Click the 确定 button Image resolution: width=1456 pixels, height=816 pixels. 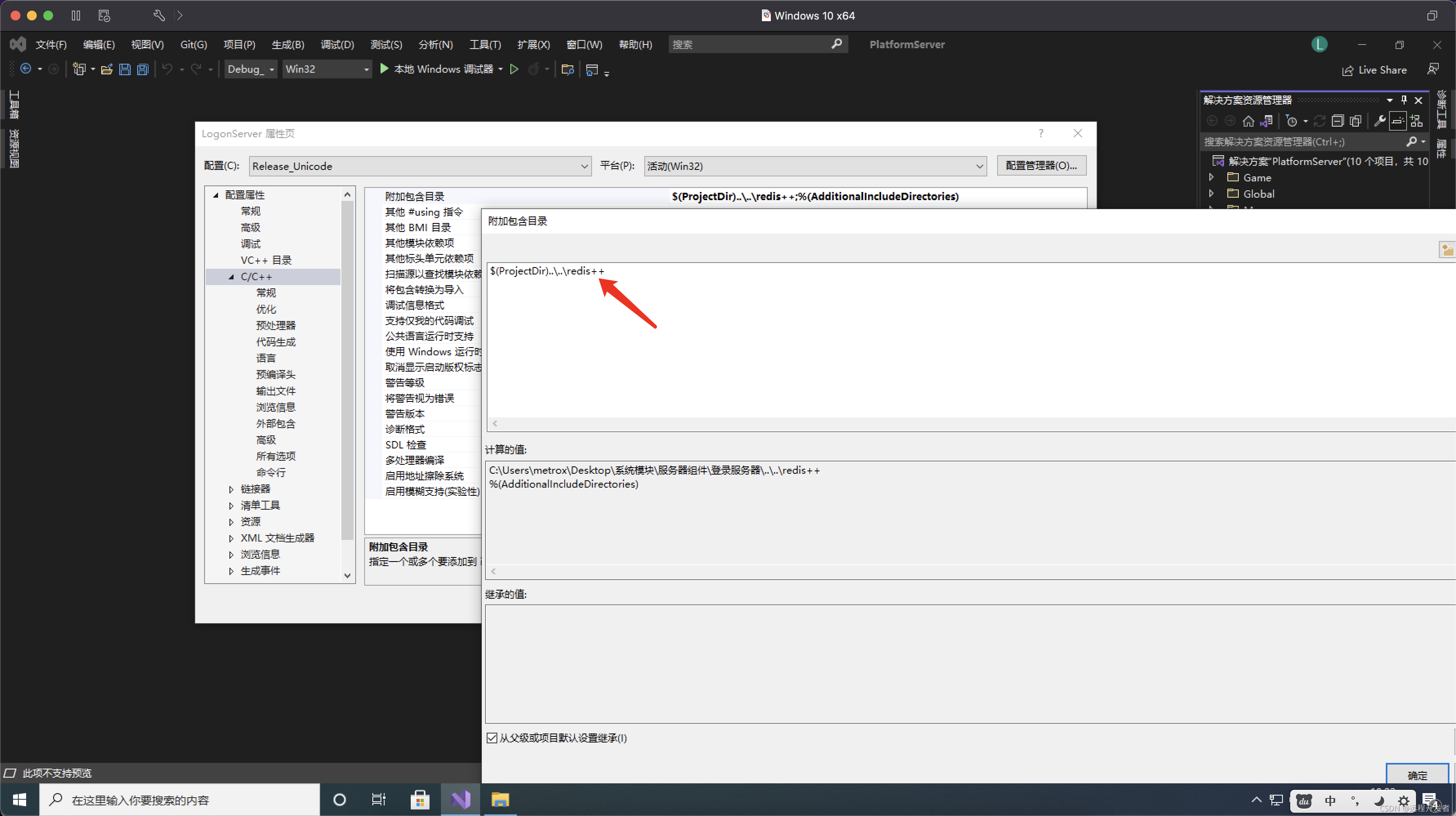pyautogui.click(x=1417, y=775)
